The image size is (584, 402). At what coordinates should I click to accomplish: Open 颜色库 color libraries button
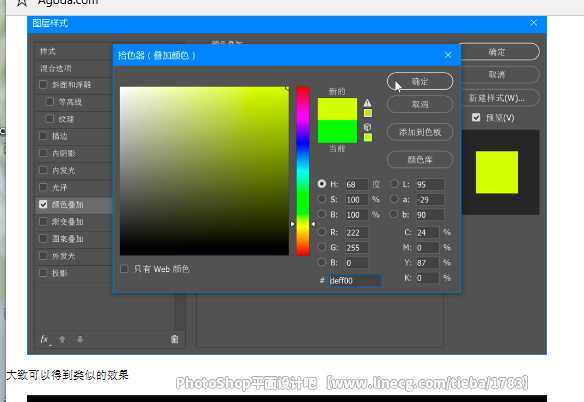[420, 159]
